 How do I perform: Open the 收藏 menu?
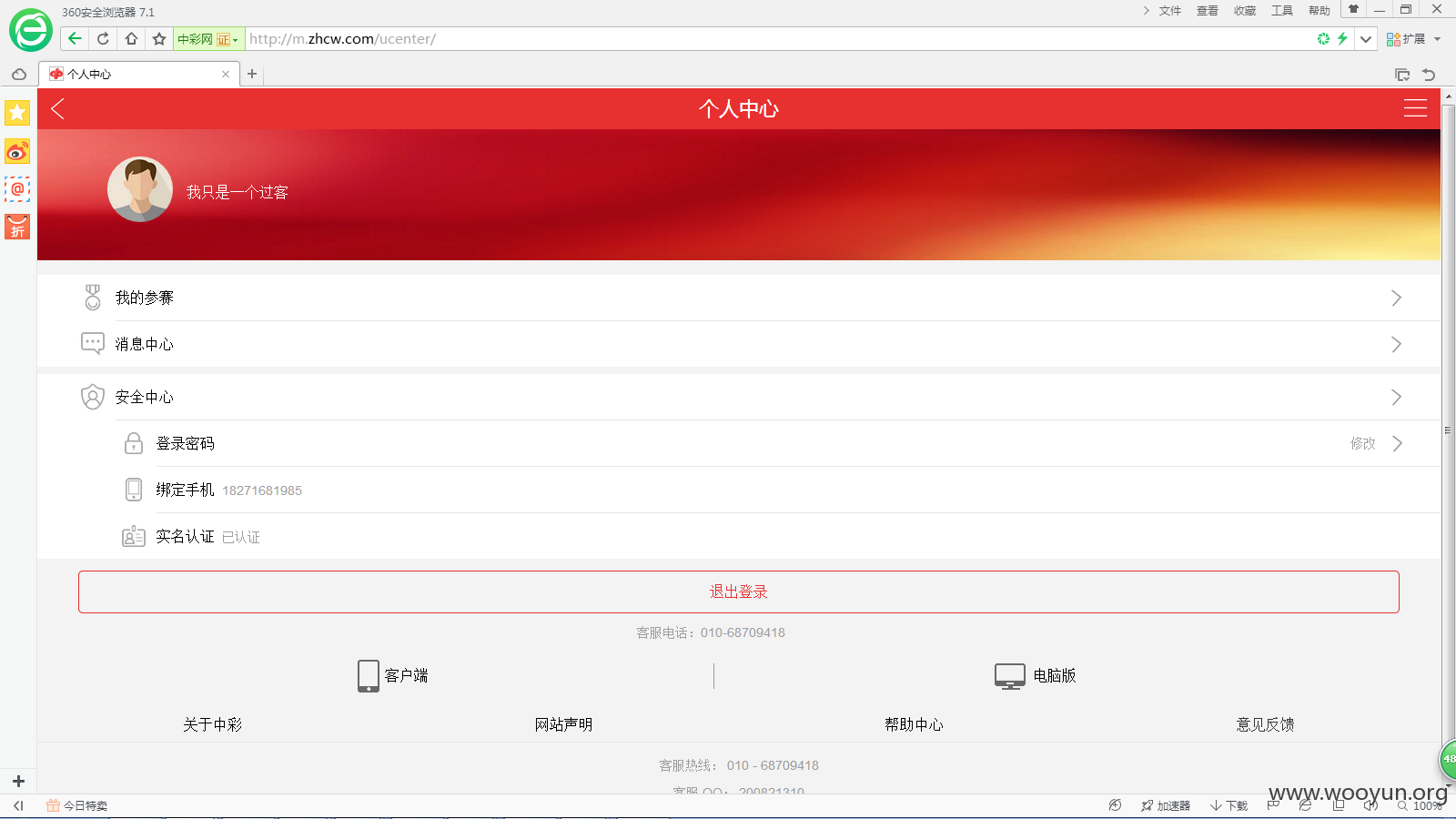point(1244,11)
